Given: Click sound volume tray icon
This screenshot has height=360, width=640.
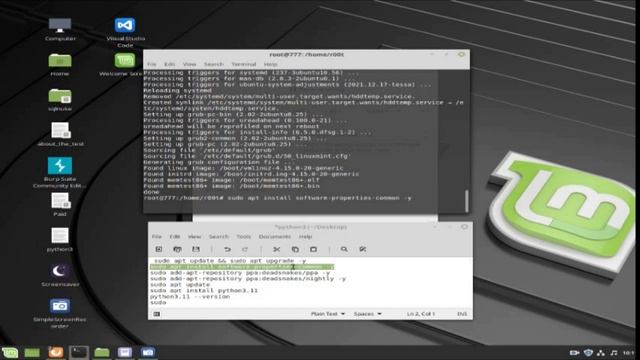Looking at the screenshot, I should coord(613,353).
